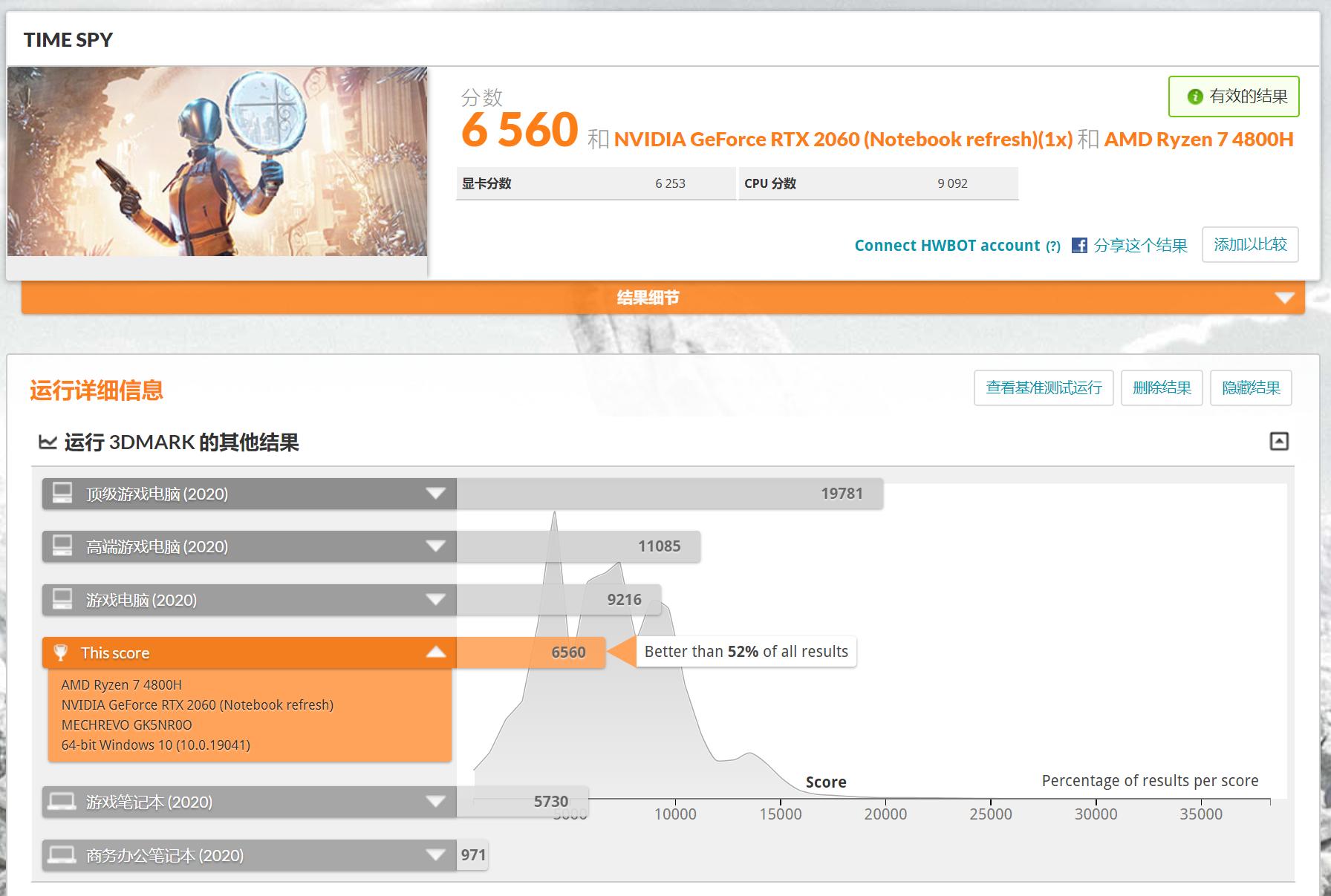Click the 有效的结果 valid result badge
The height and width of the screenshot is (896, 1331).
pyautogui.click(x=1234, y=97)
